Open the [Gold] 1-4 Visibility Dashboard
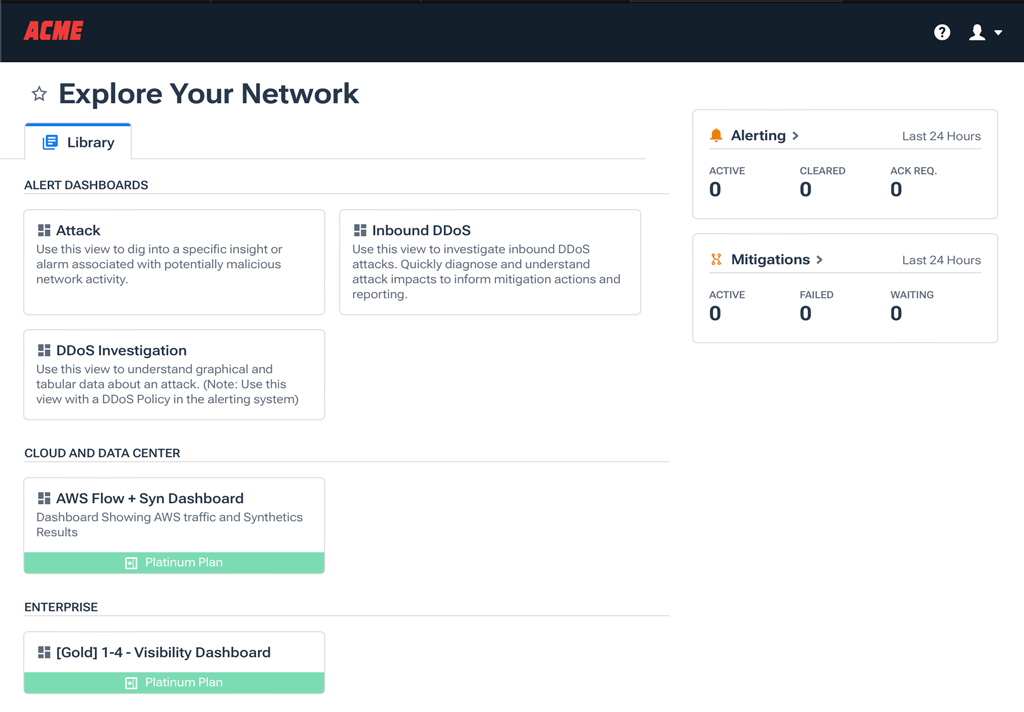1024x712 pixels. pyautogui.click(x=174, y=652)
